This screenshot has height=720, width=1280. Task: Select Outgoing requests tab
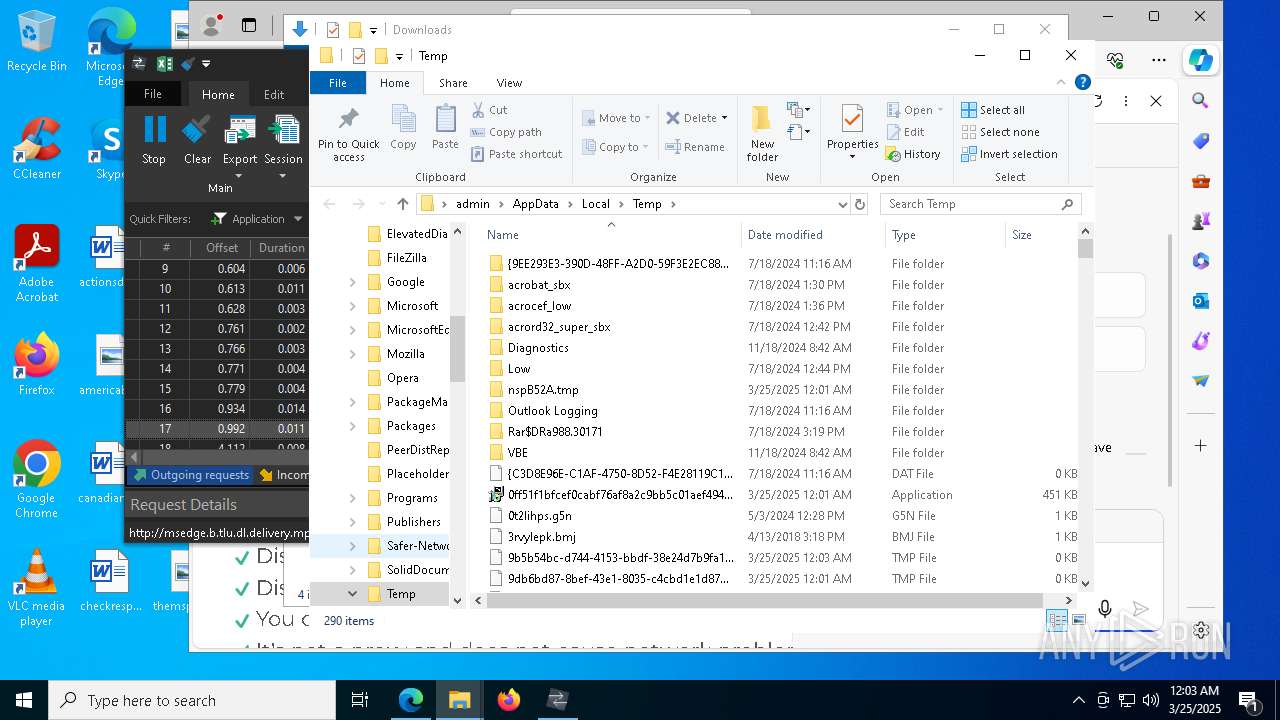[191, 475]
